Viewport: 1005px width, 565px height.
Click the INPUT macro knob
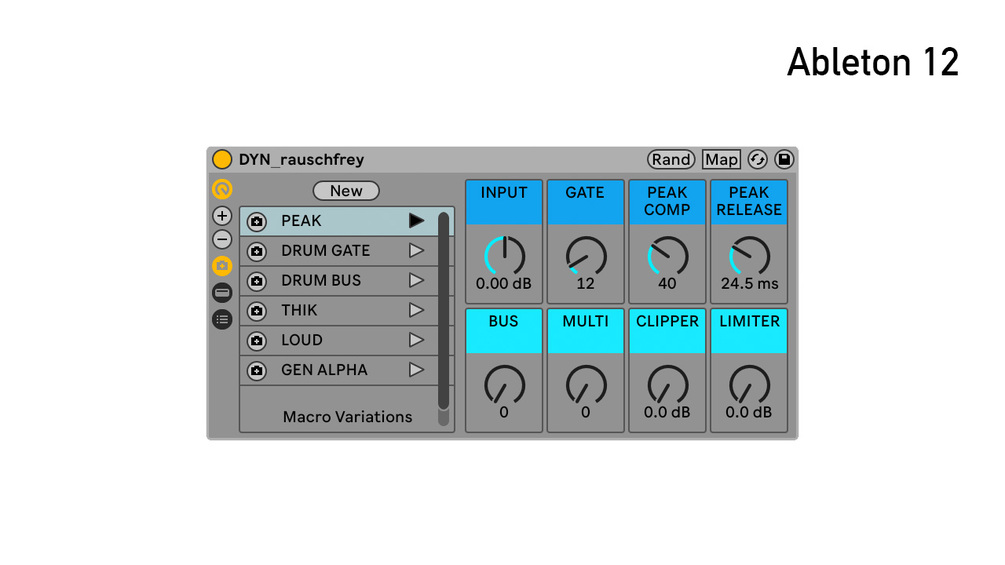point(504,256)
